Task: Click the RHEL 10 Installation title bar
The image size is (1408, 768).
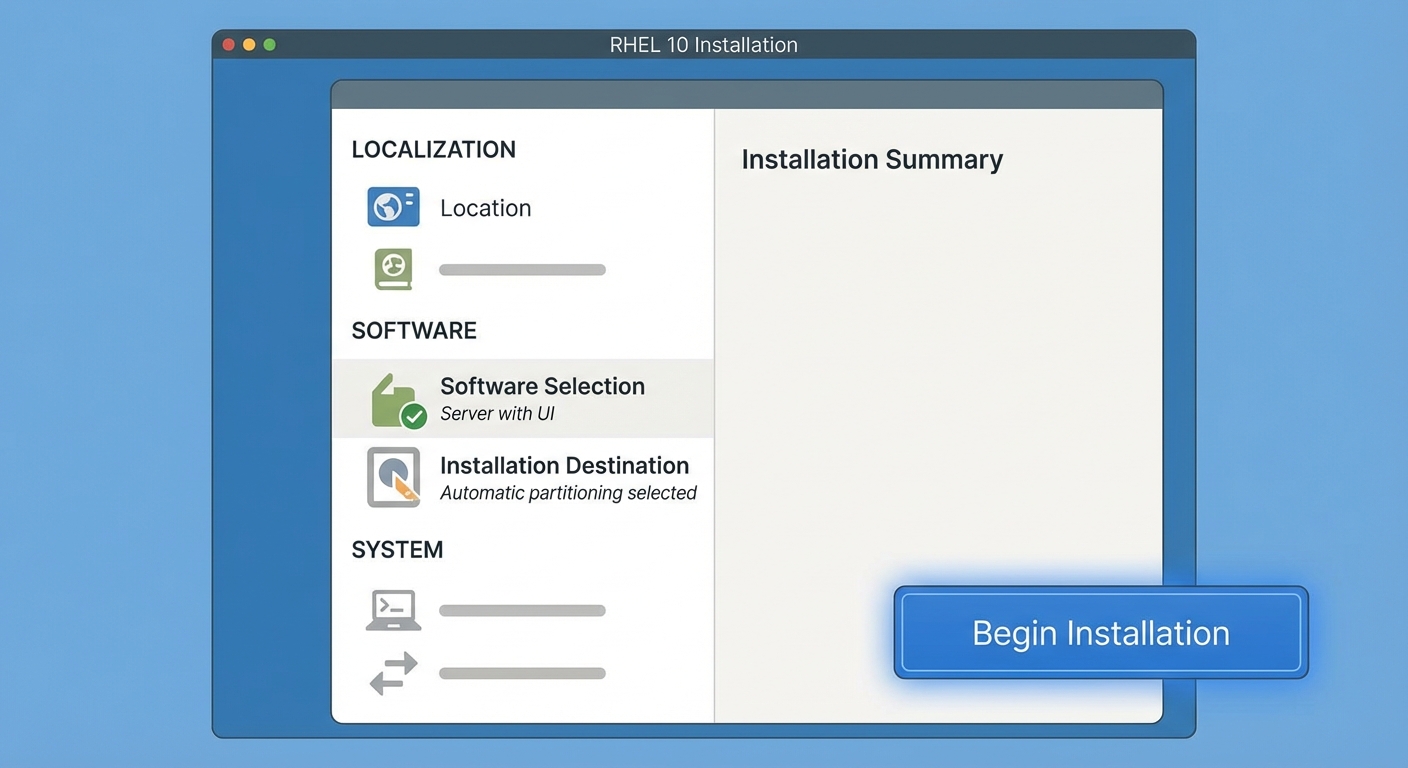Action: tap(704, 45)
